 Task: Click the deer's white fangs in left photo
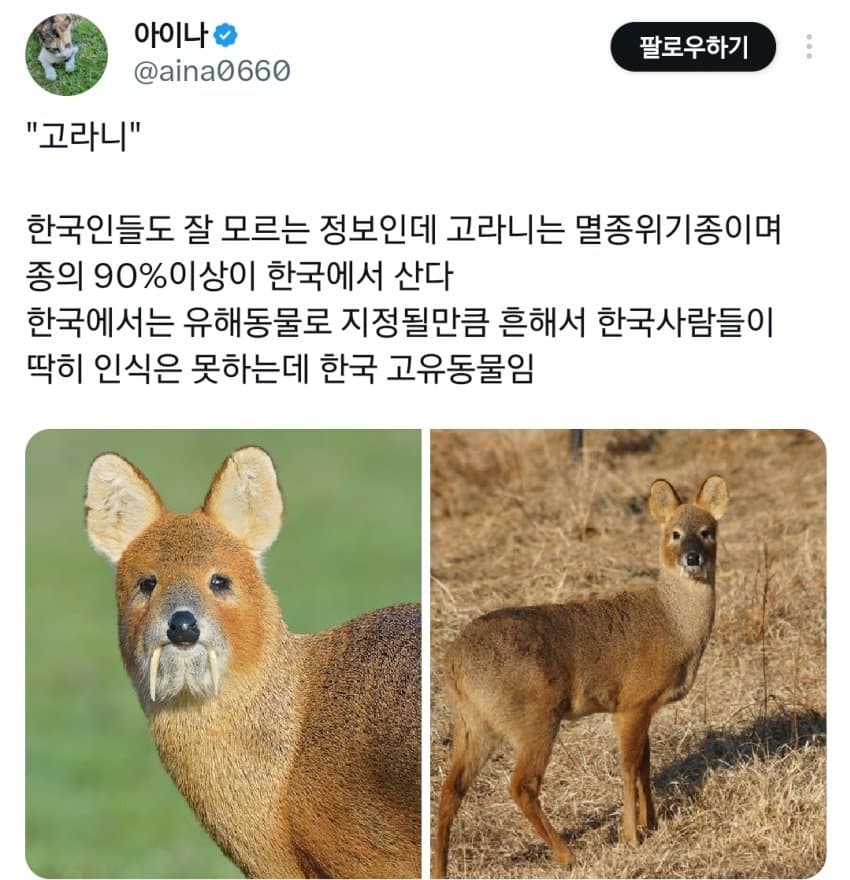tap(156, 670)
